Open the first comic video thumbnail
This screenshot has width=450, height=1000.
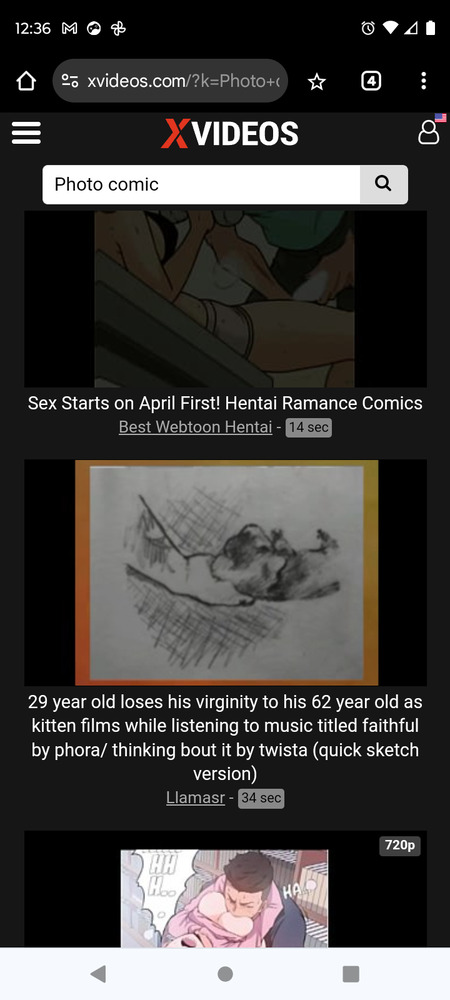coord(226,298)
